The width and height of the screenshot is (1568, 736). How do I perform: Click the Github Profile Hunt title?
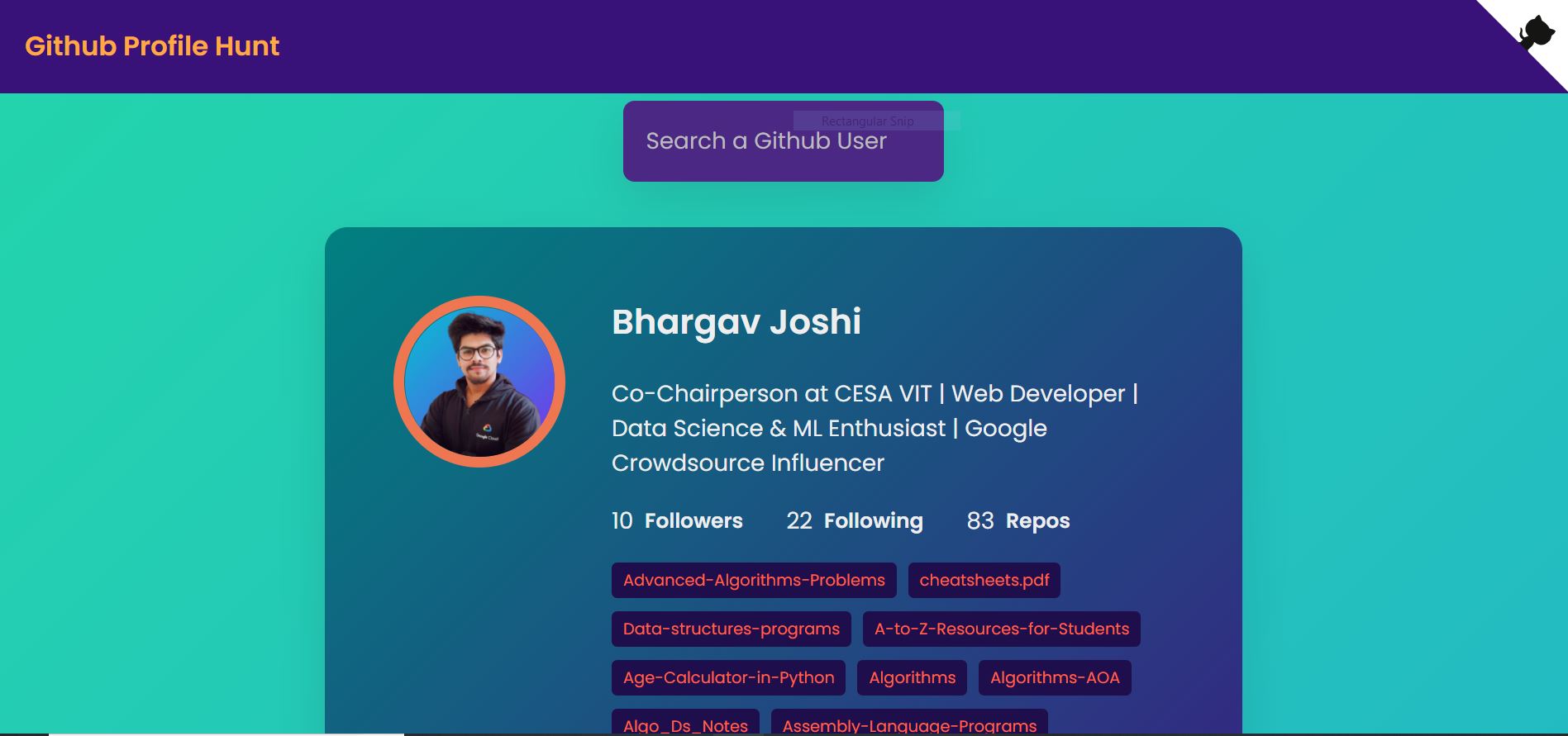152,46
